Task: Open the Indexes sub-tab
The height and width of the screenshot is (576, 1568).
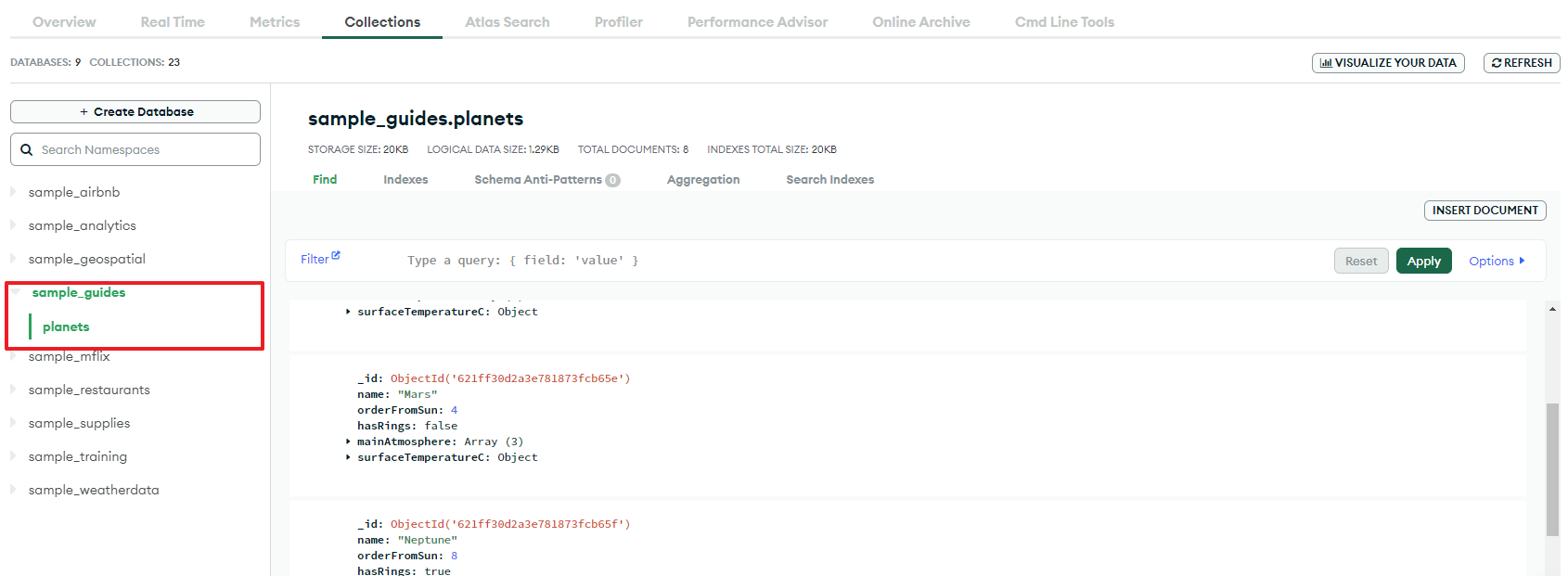Action: pyautogui.click(x=405, y=179)
